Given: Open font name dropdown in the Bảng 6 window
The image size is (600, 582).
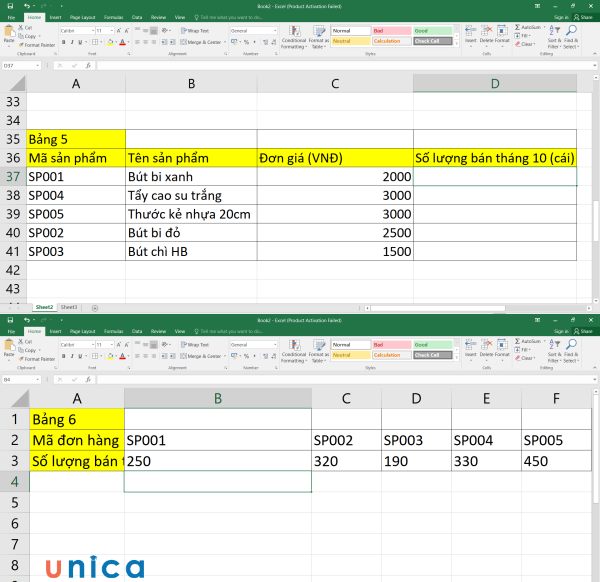Looking at the screenshot, I should click(93, 345).
